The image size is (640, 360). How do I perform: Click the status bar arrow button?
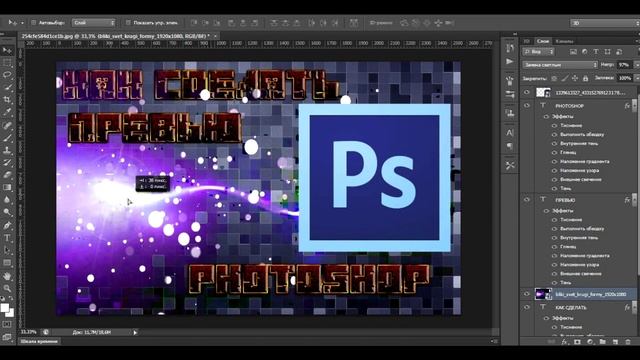pyautogui.click(x=135, y=332)
